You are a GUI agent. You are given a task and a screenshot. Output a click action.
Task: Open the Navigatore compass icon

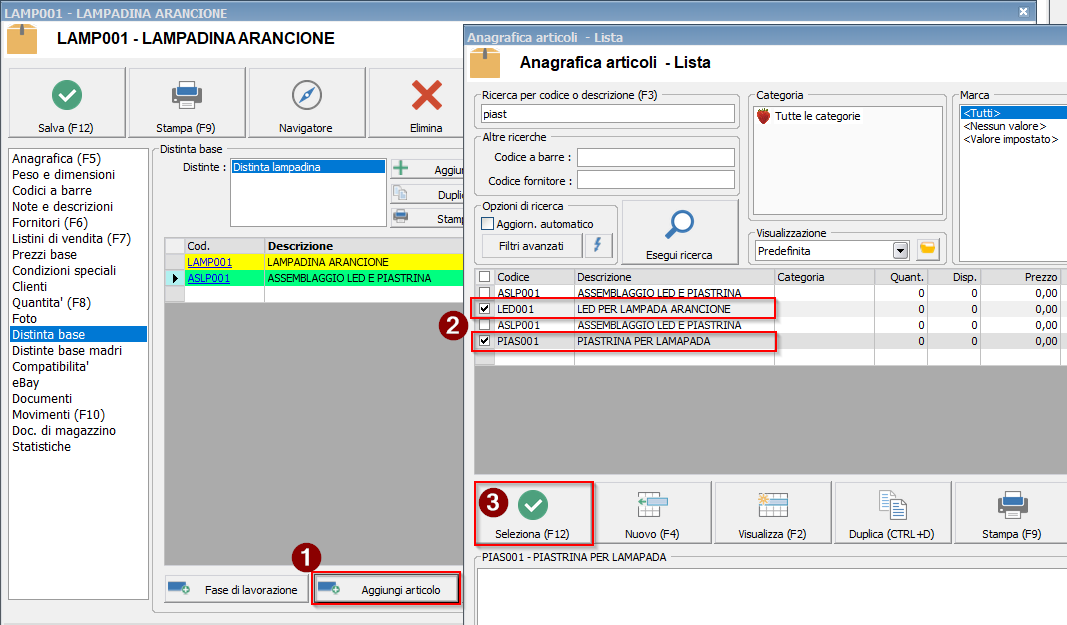click(x=306, y=96)
